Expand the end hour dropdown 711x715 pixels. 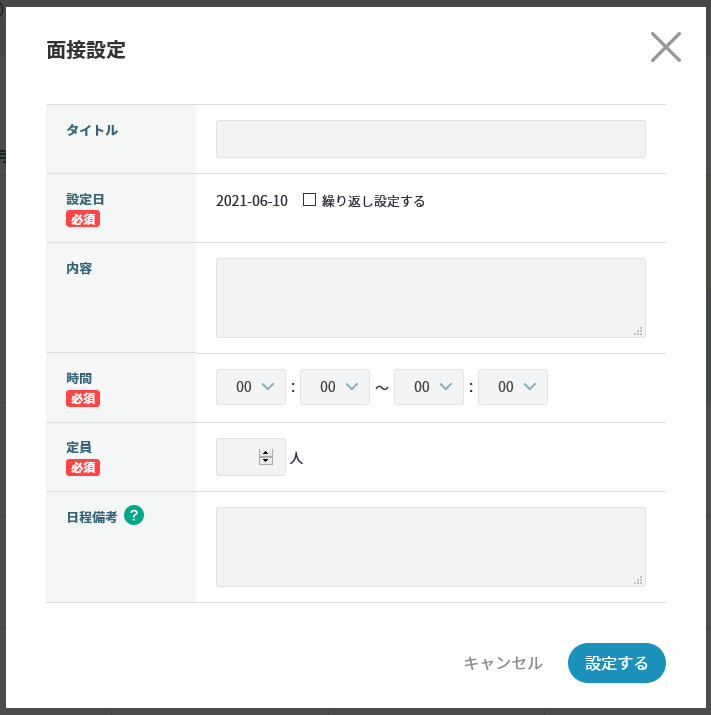(428, 387)
